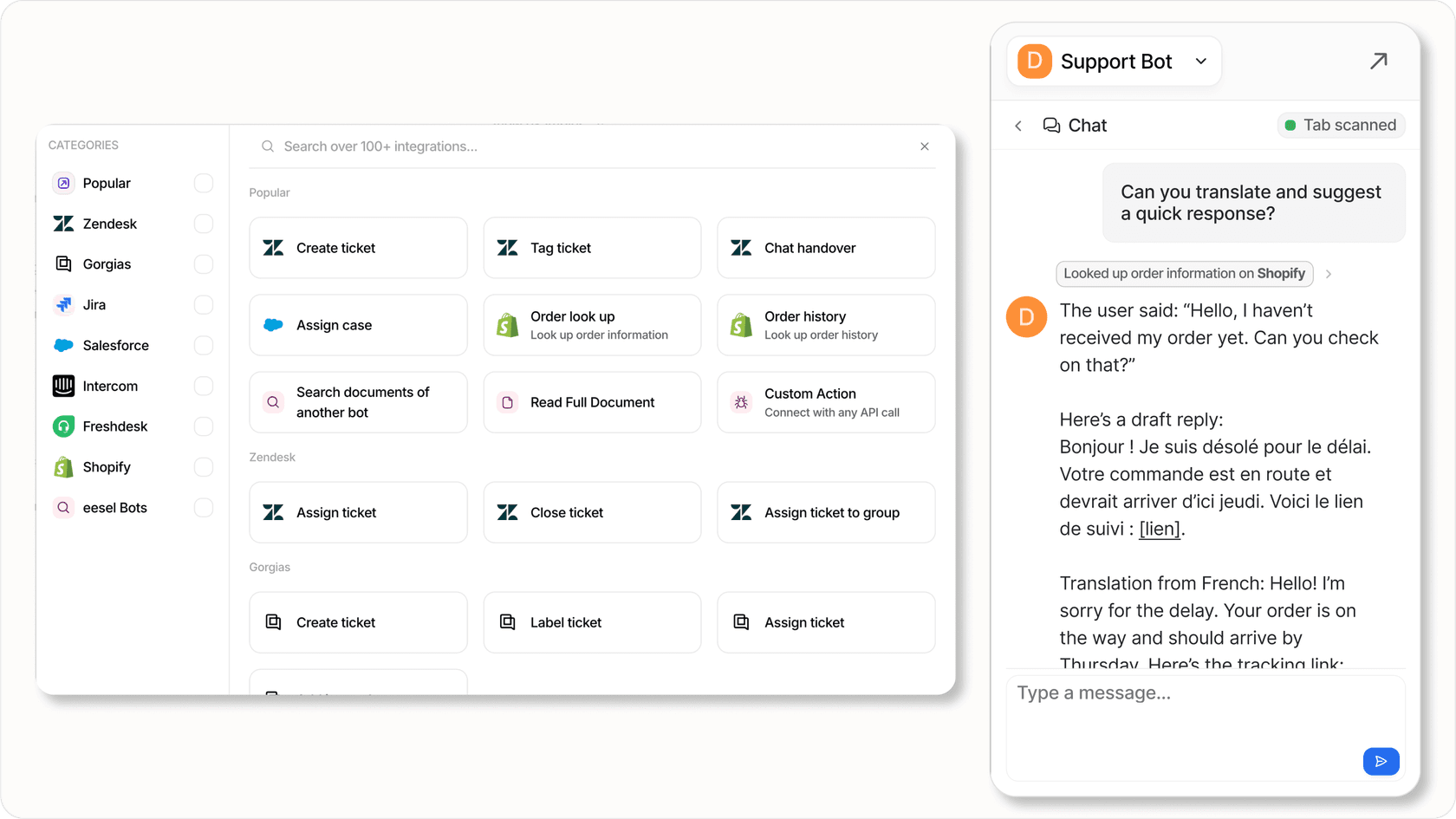Open the chat pop-out arrow icon

(1379, 61)
